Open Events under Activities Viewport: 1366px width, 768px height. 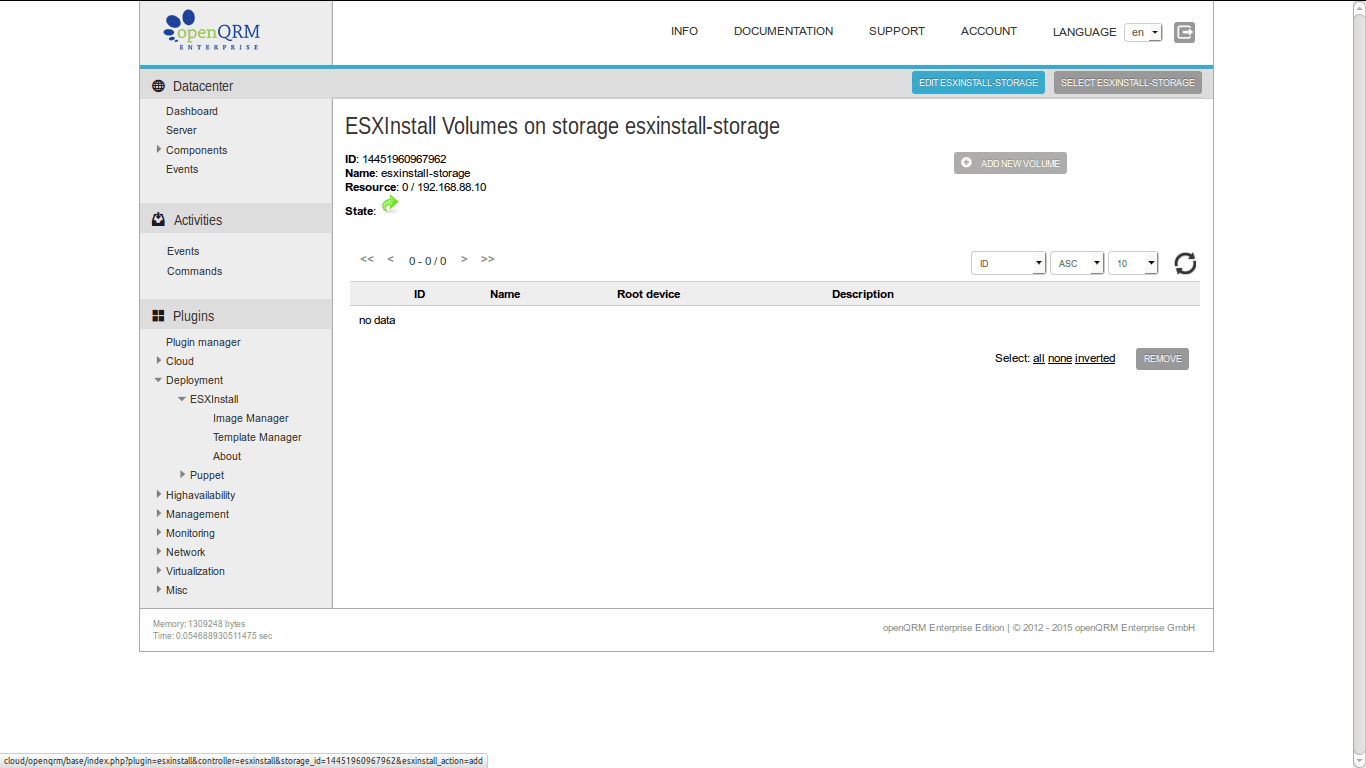click(183, 251)
